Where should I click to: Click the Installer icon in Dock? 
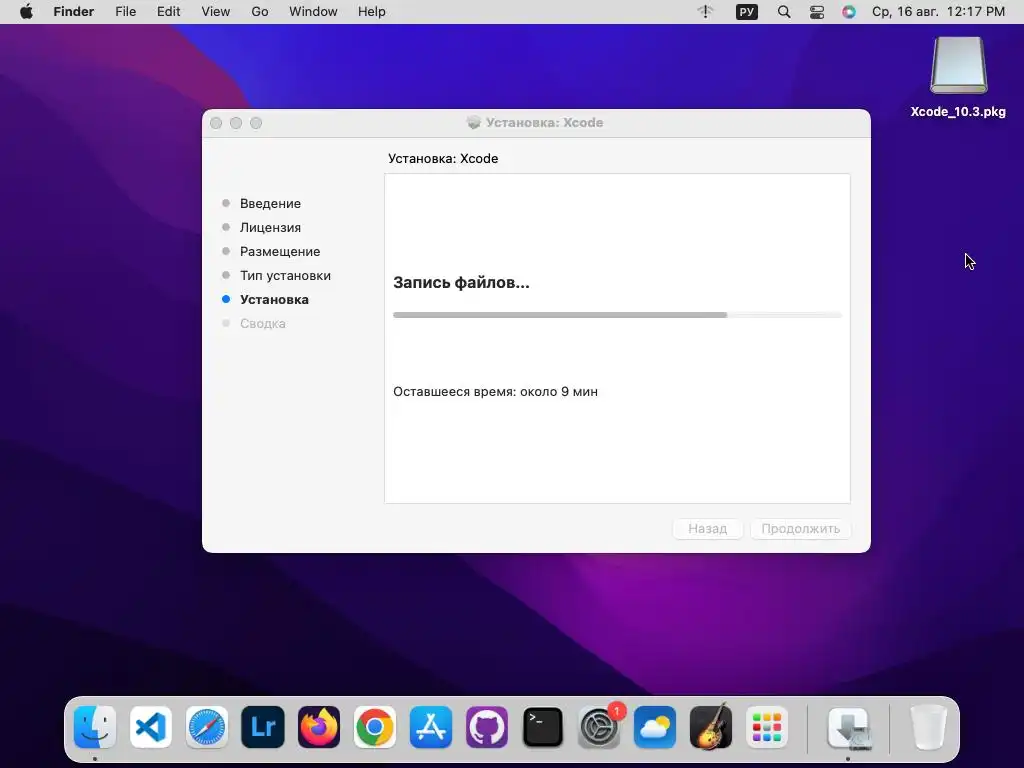coord(849,727)
